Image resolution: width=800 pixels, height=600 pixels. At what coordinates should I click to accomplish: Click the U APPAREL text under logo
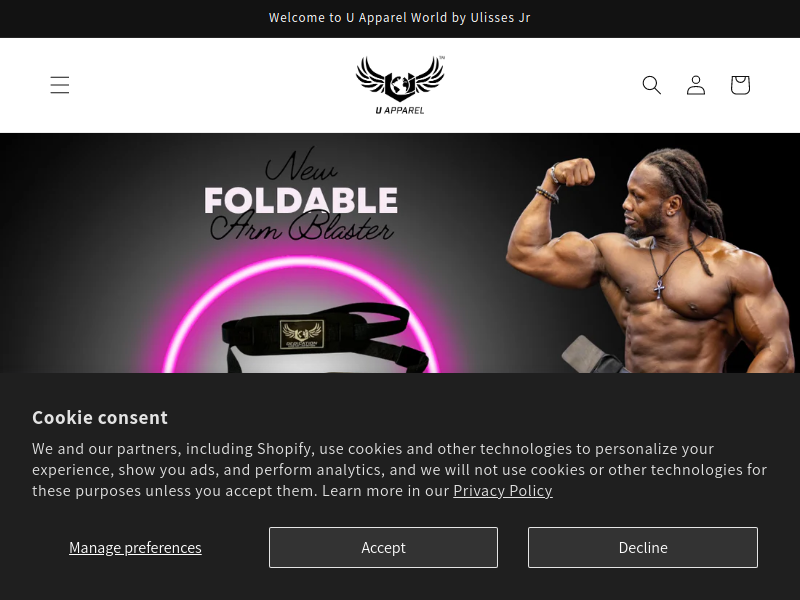[x=400, y=110]
